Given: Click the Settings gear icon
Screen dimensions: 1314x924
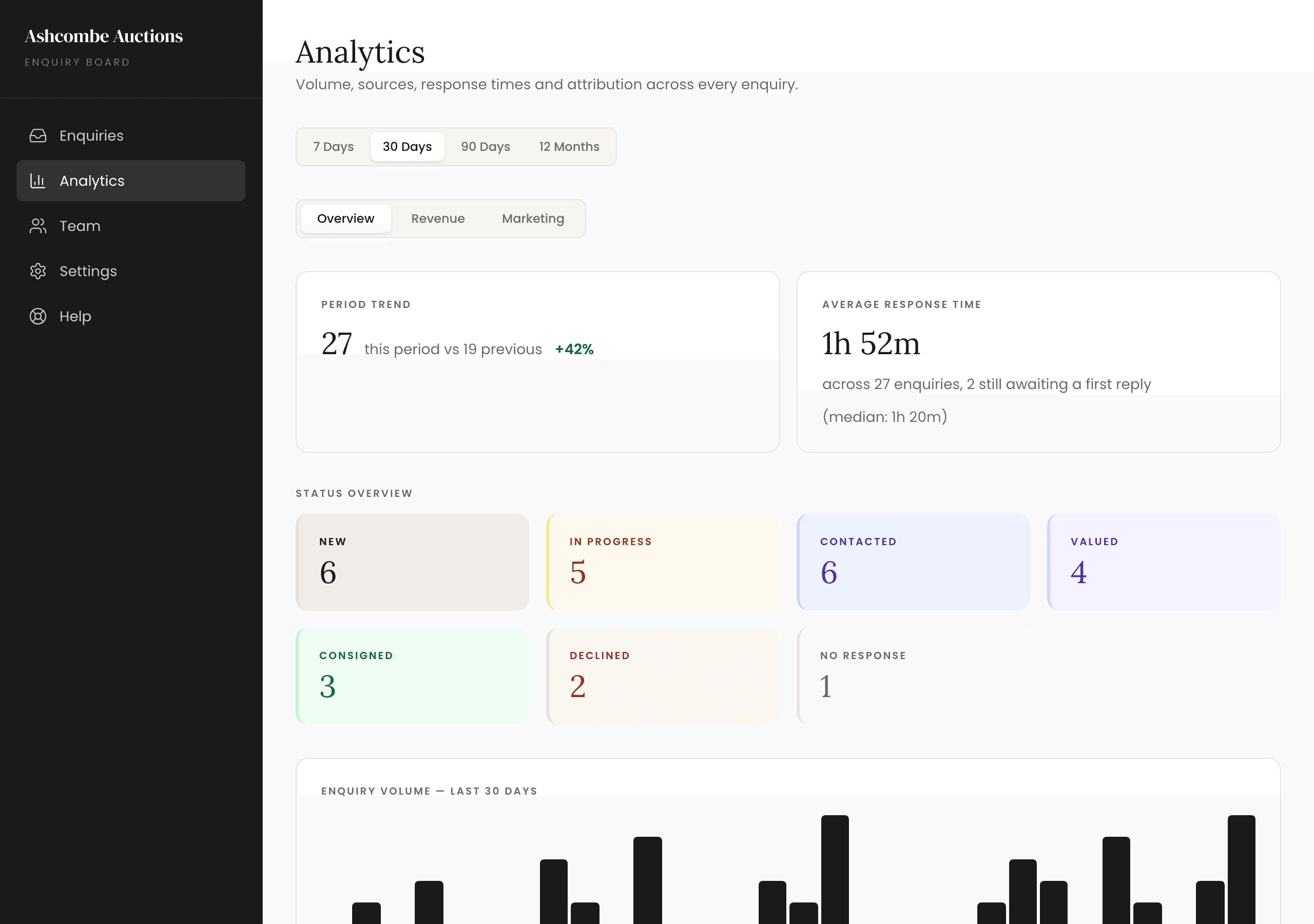Looking at the screenshot, I should pos(38,271).
